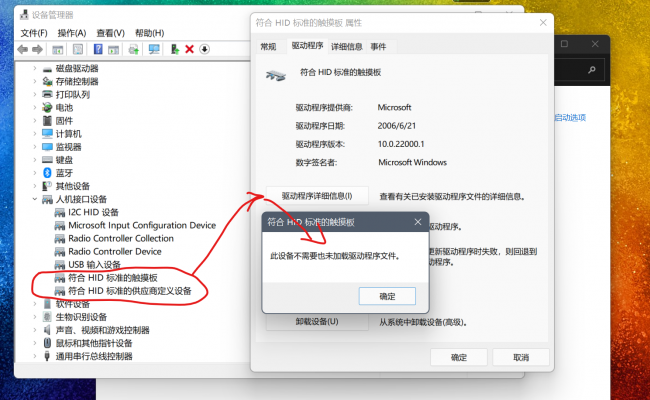Open the 文件(F) menu
This screenshot has height=400, width=650.
pos(34,33)
